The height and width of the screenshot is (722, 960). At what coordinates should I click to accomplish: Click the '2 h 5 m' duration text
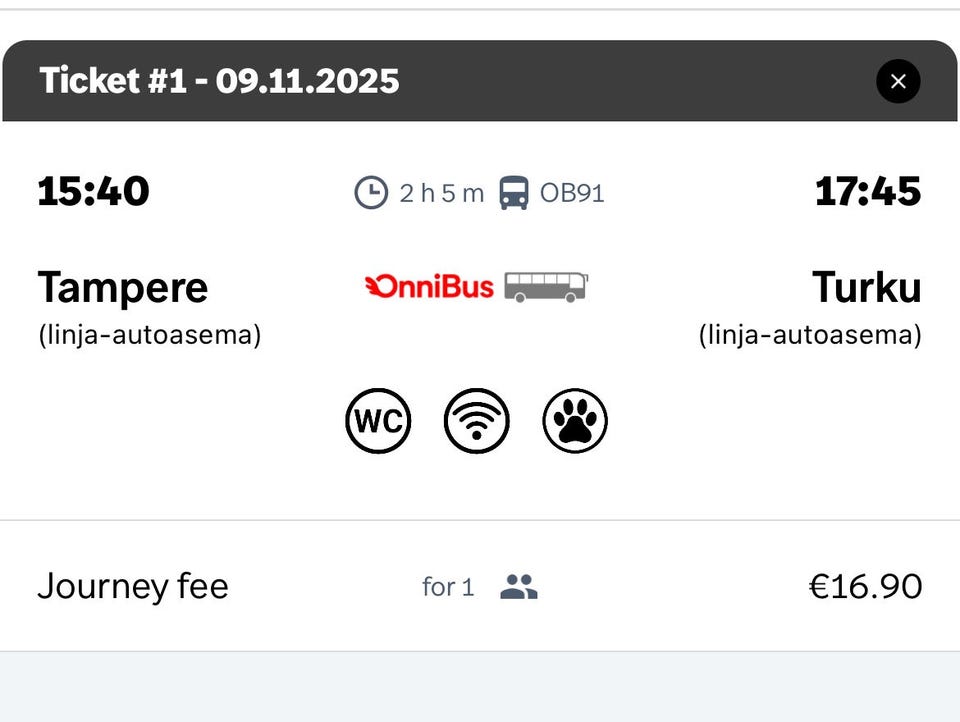click(x=441, y=192)
